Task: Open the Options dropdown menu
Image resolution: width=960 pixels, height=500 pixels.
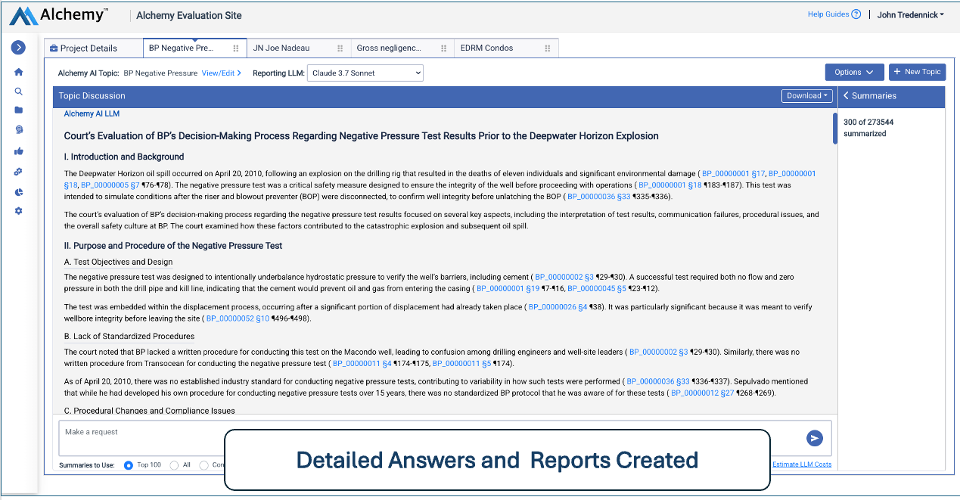Action: point(854,72)
